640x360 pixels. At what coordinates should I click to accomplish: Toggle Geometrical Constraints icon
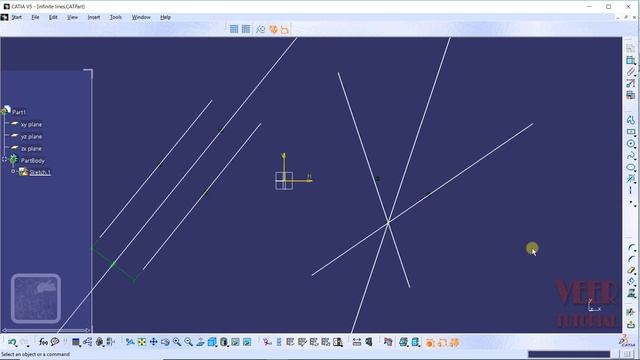[273, 29]
